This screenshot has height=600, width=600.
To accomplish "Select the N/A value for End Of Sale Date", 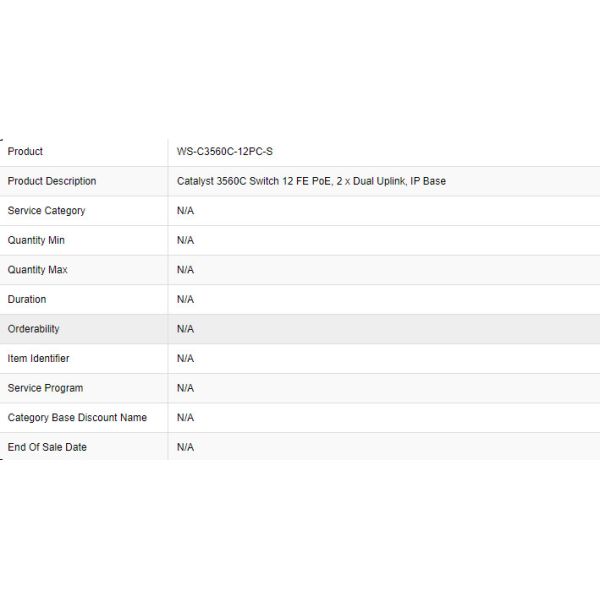I will [185, 447].
